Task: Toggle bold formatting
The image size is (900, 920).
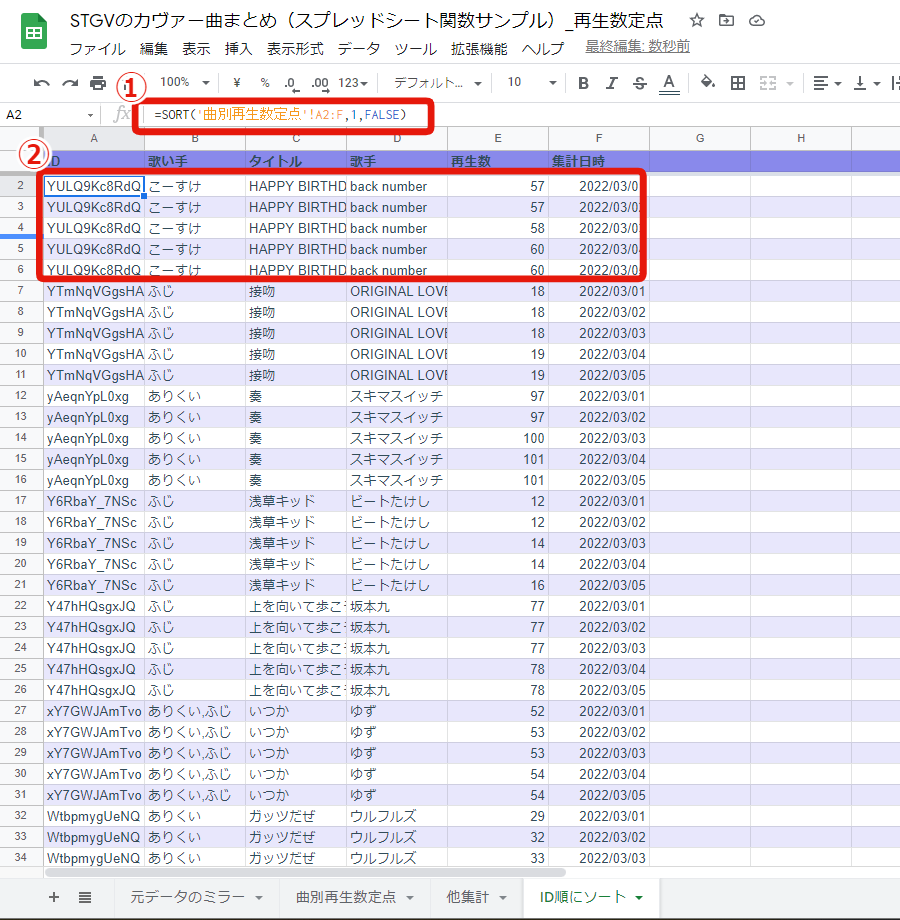Action: tap(584, 83)
